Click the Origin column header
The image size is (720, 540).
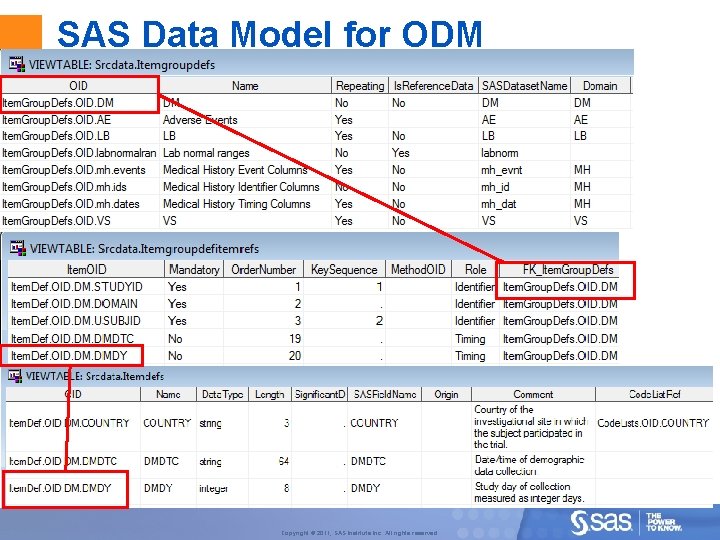(446, 394)
